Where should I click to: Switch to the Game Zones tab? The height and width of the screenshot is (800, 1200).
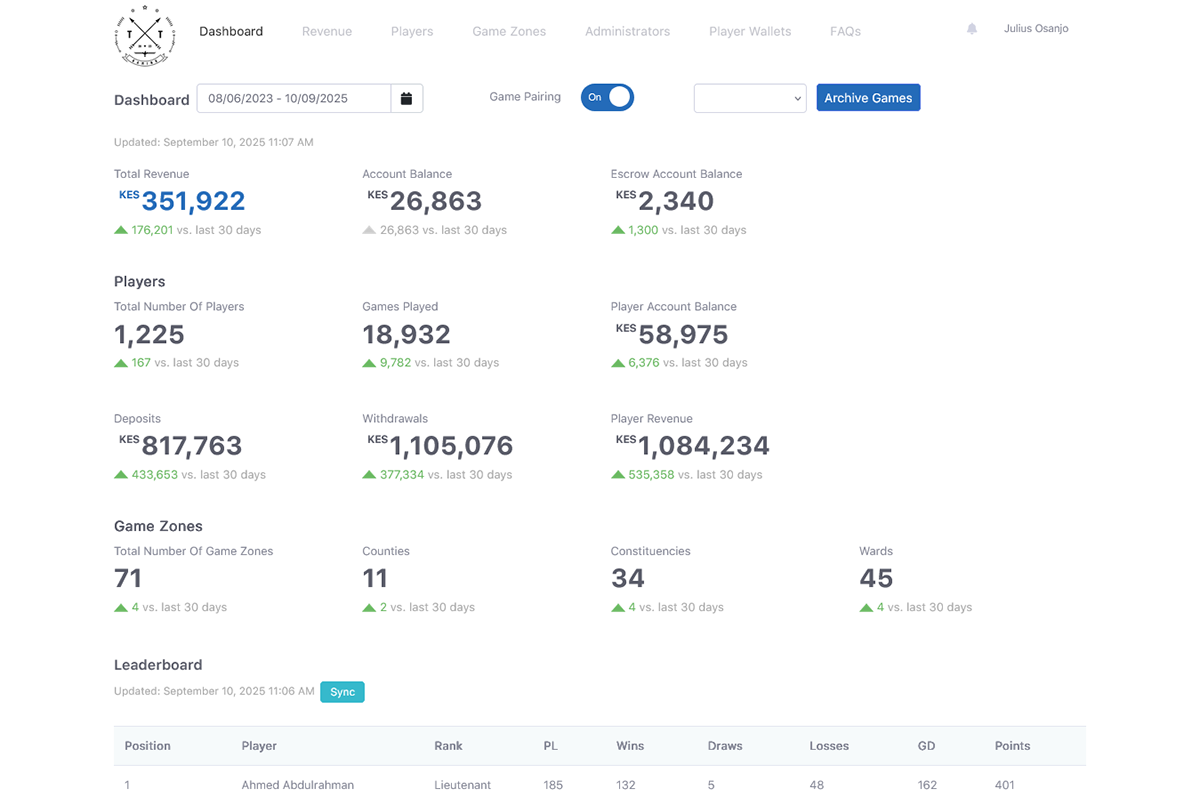(x=509, y=31)
